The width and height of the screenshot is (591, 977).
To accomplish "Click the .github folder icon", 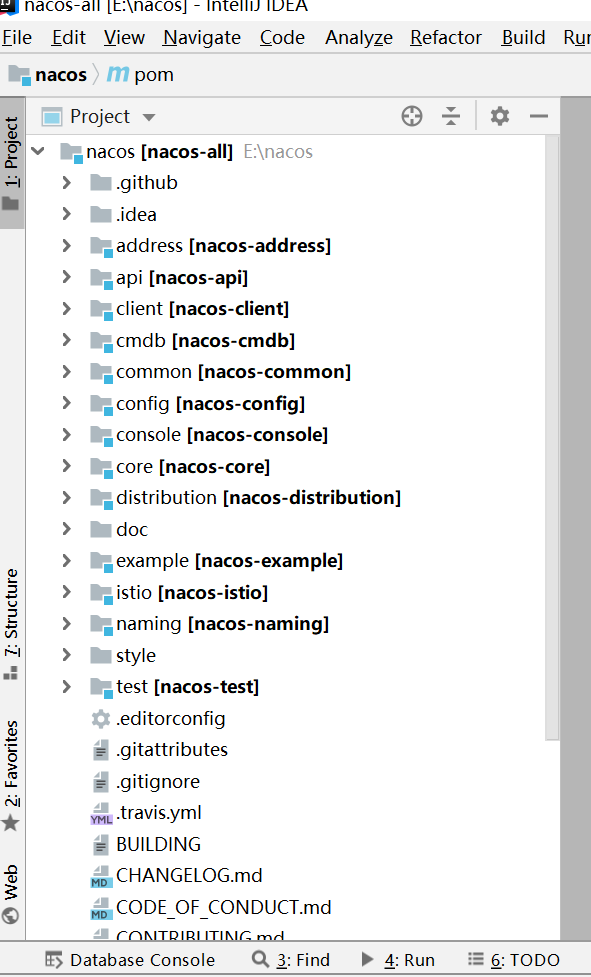I will click(101, 183).
